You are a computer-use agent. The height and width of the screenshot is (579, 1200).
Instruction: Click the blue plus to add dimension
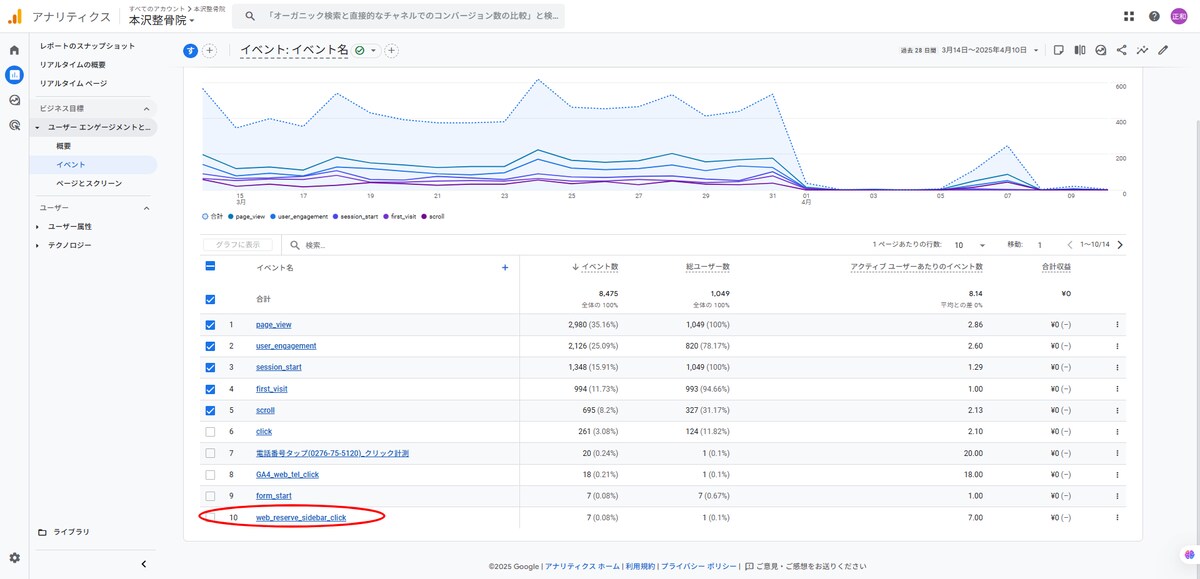click(x=505, y=267)
